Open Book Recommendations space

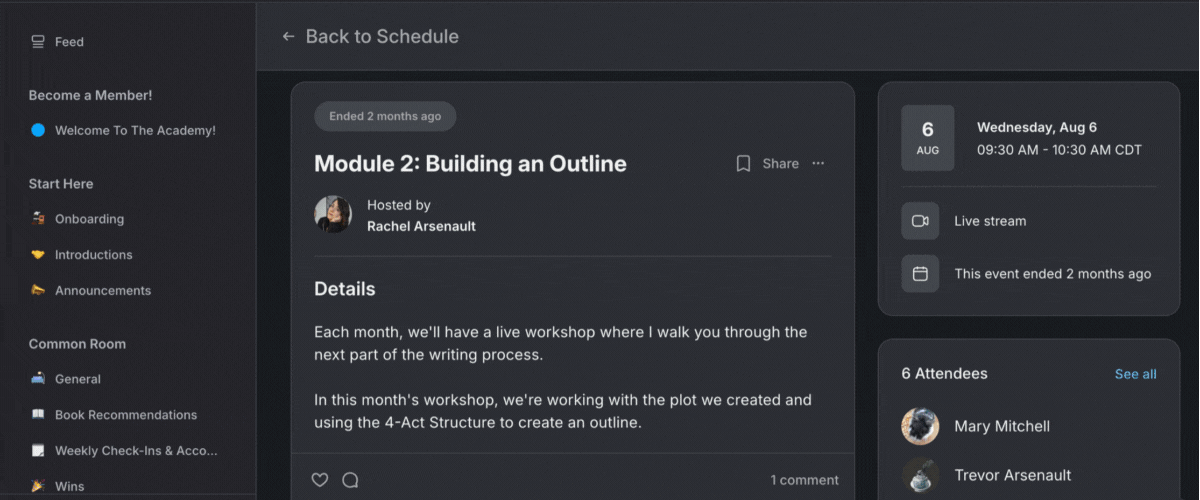coord(125,415)
